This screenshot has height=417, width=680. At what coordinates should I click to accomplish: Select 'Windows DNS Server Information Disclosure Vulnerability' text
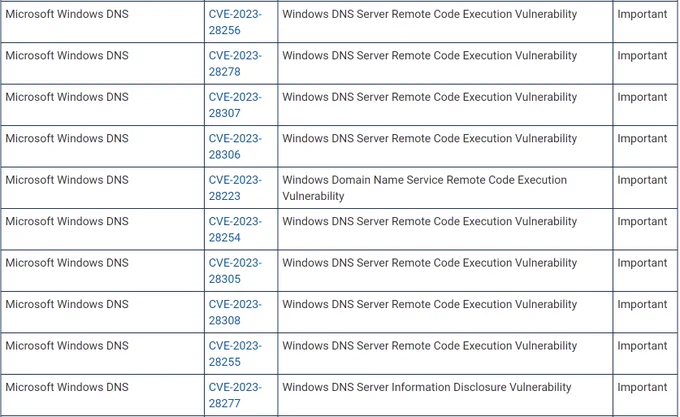427,387
